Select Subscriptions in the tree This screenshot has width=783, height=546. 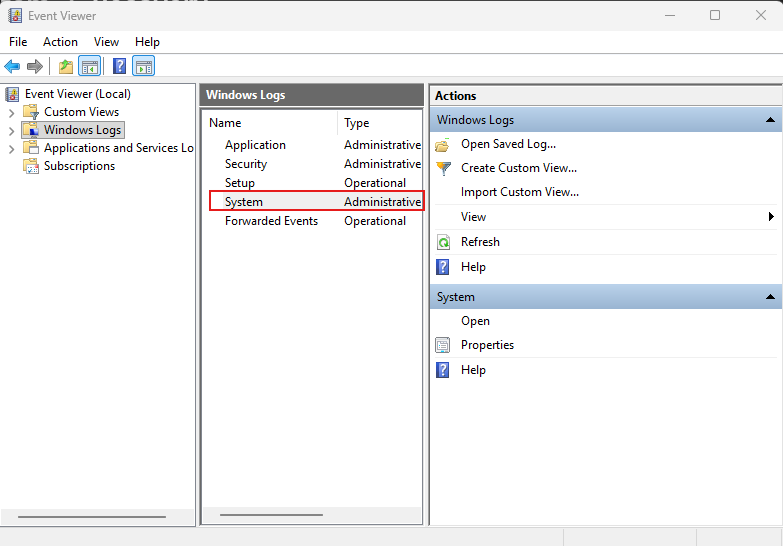(x=79, y=166)
